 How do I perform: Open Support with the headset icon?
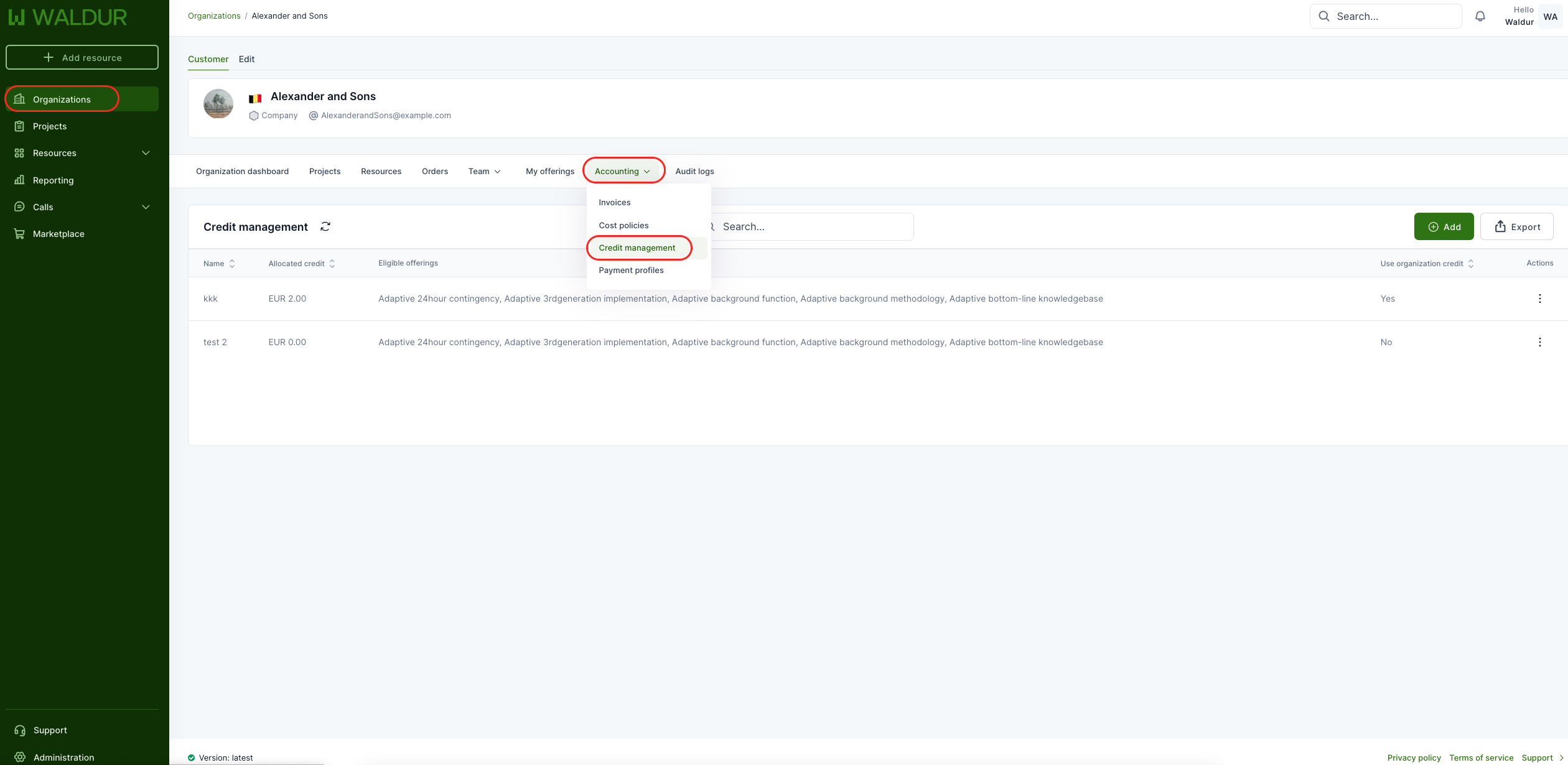[20, 730]
